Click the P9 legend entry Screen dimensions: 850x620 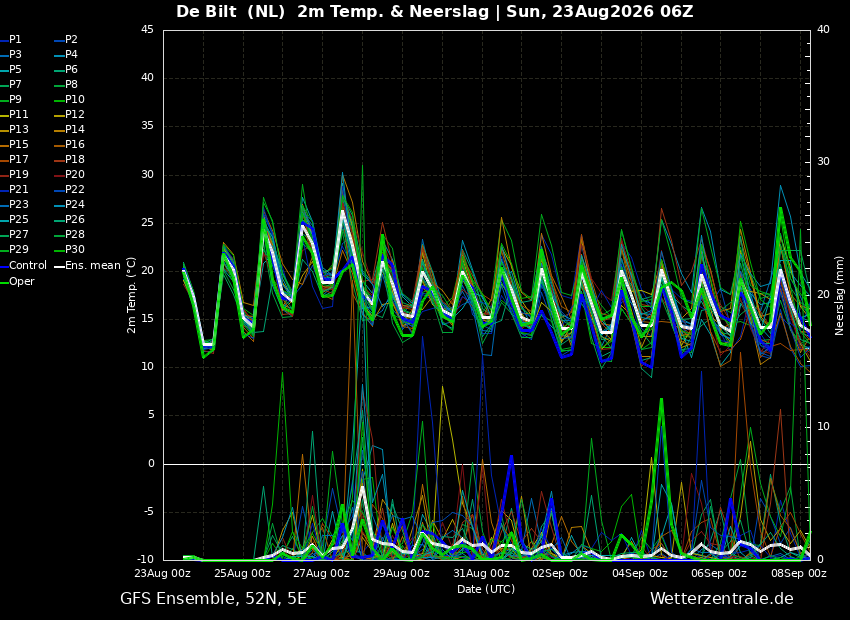15,100
